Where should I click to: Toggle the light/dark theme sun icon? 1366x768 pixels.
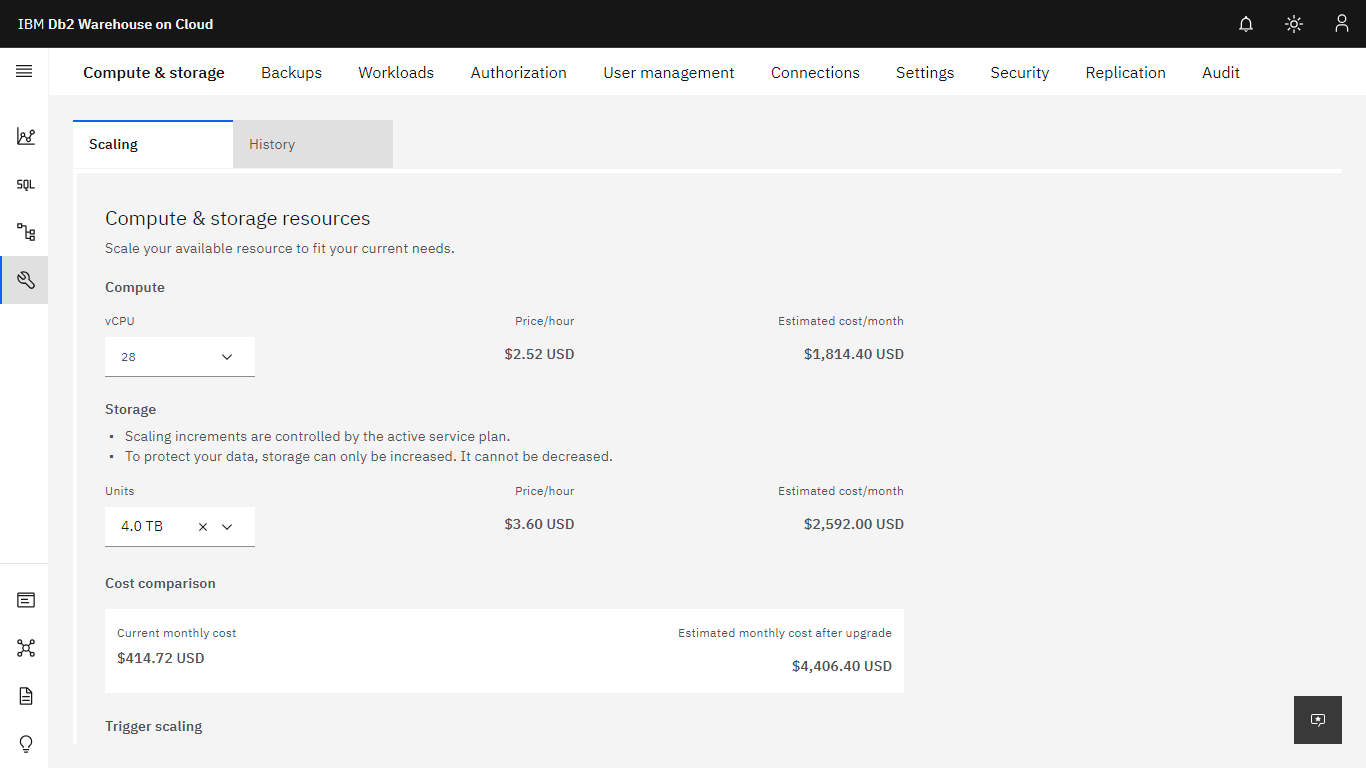(x=1294, y=24)
